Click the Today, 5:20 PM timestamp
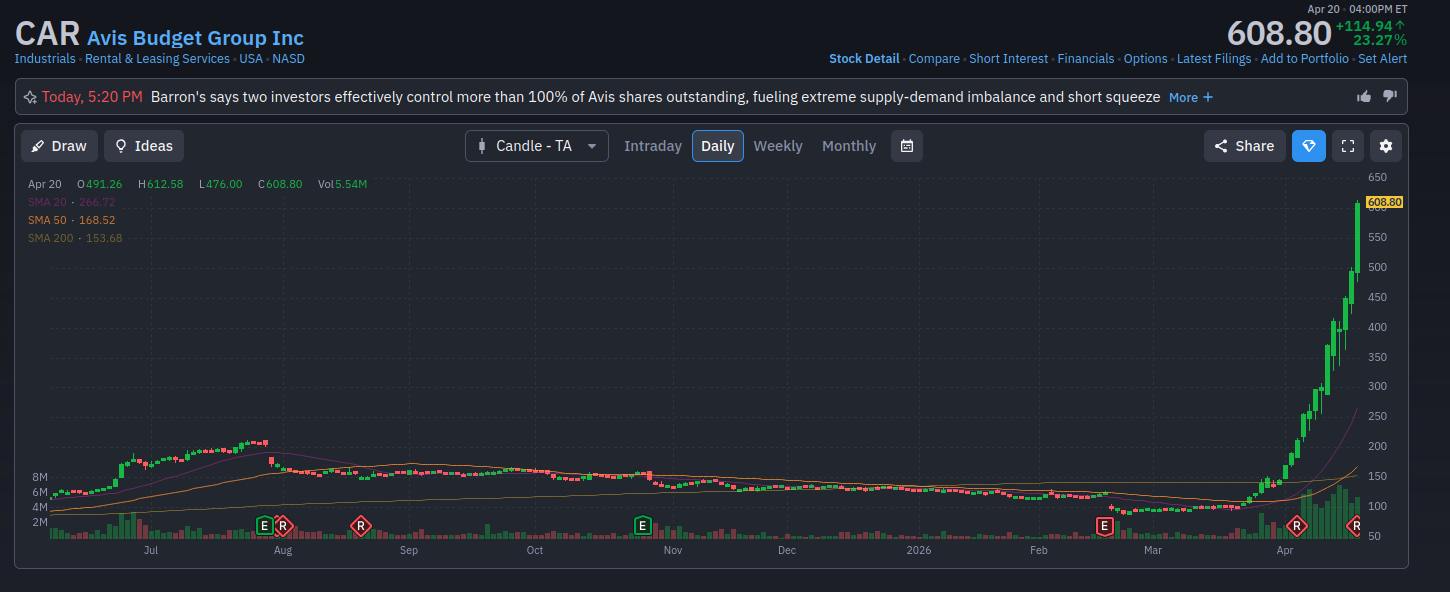The image size is (1450, 592). pos(92,97)
